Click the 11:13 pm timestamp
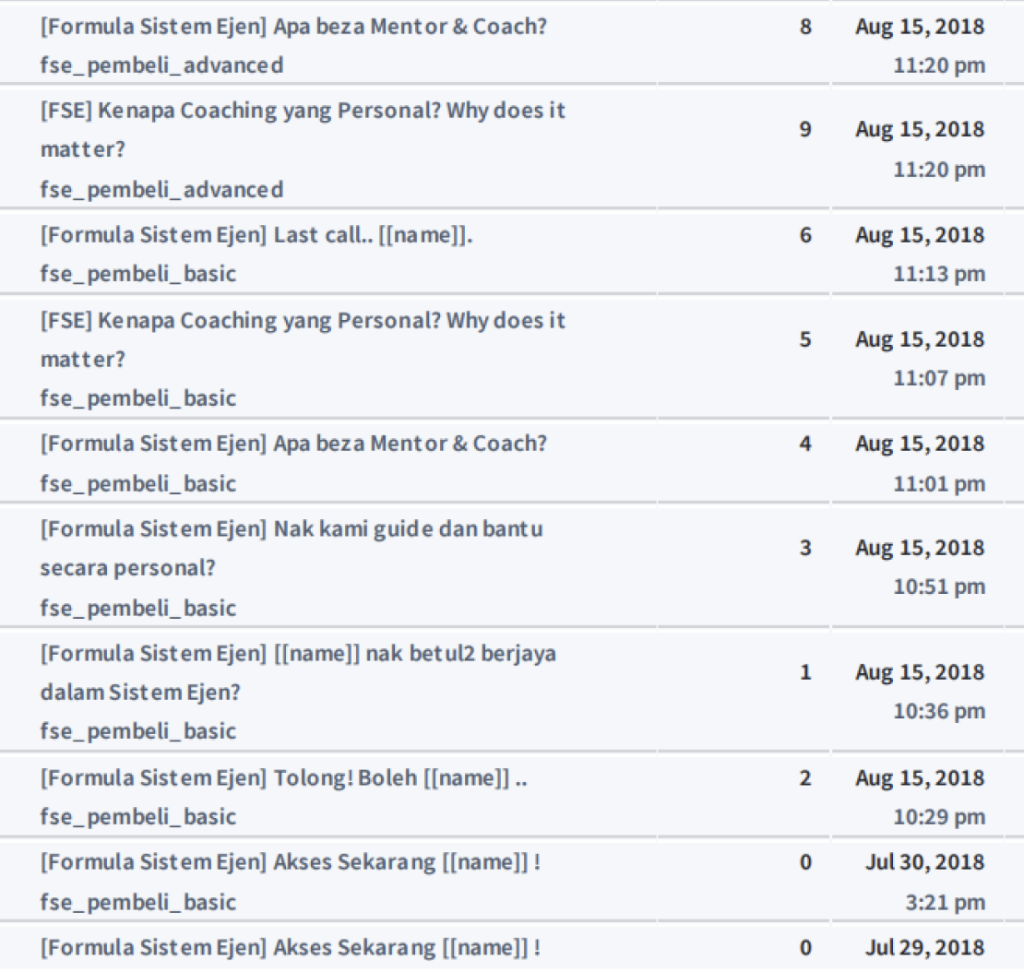 tap(939, 274)
